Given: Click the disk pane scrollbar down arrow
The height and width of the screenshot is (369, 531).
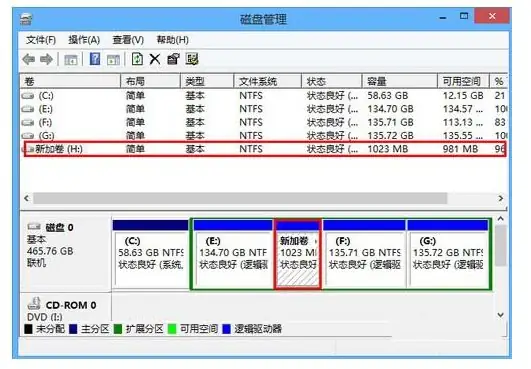Looking at the screenshot, I should [x=501, y=315].
